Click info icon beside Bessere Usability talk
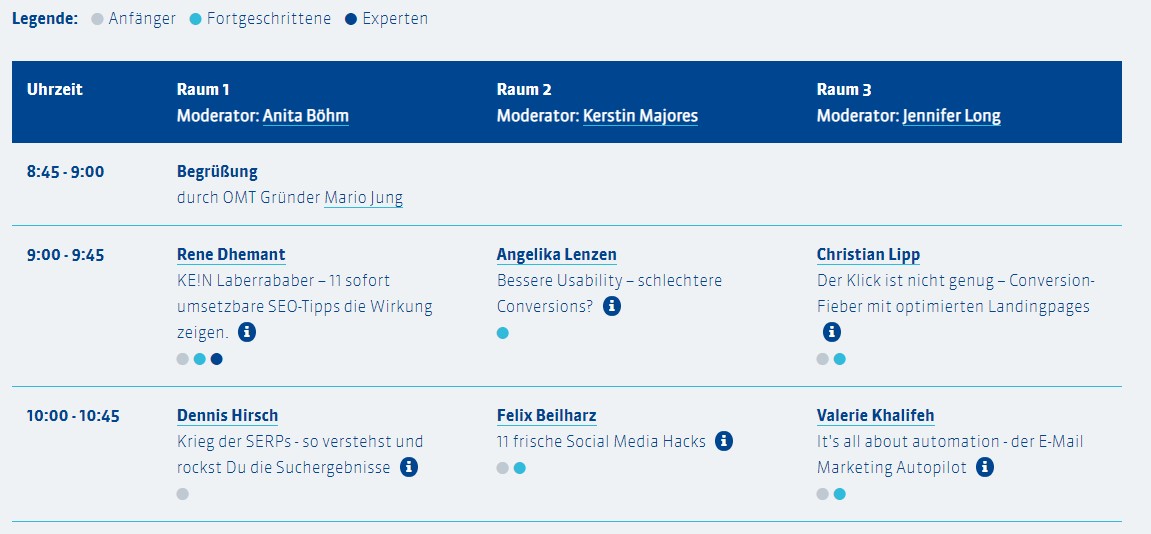1151x534 pixels. [x=612, y=306]
